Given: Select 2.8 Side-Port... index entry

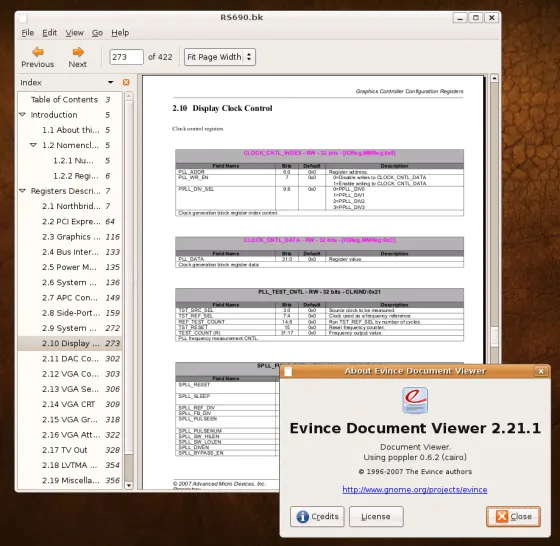Looking at the screenshot, I should coord(70,313).
